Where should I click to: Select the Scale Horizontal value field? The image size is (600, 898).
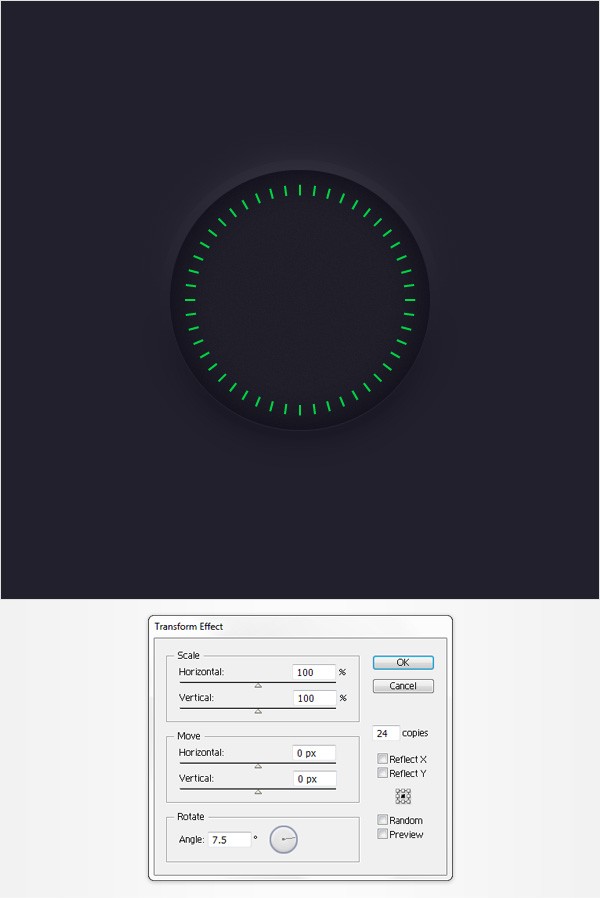[x=314, y=672]
